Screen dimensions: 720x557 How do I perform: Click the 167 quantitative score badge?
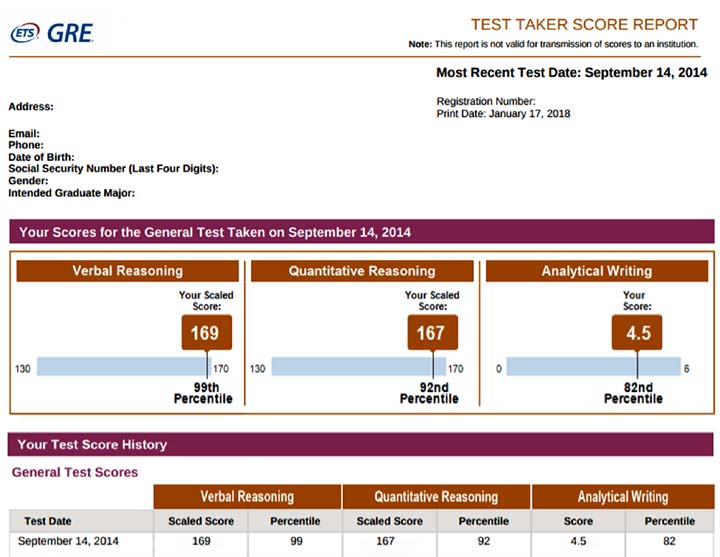point(432,332)
